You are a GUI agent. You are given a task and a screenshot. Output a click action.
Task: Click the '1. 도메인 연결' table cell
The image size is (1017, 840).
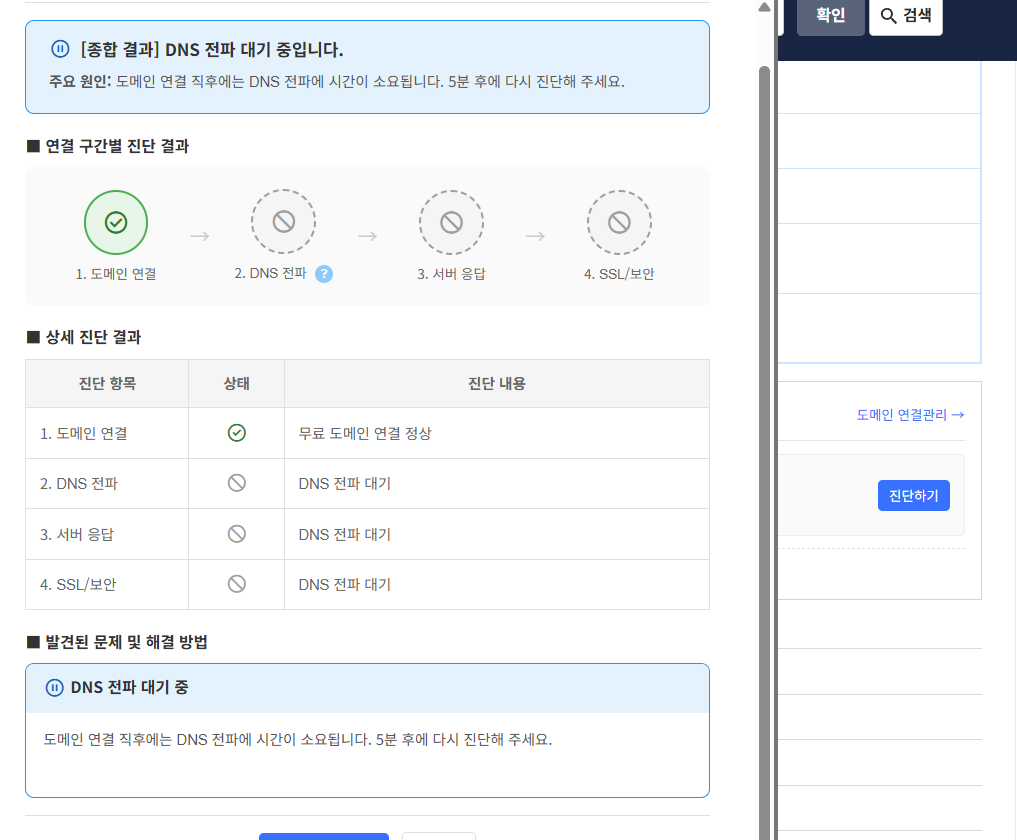pyautogui.click(x=107, y=433)
